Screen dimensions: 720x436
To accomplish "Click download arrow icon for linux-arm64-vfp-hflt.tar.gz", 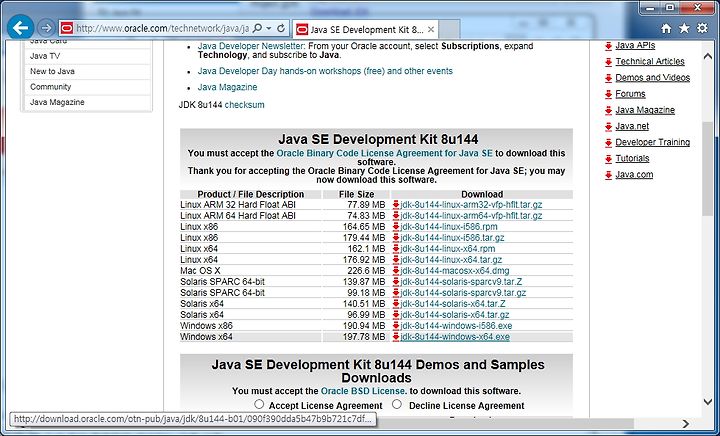I will 395,216.
